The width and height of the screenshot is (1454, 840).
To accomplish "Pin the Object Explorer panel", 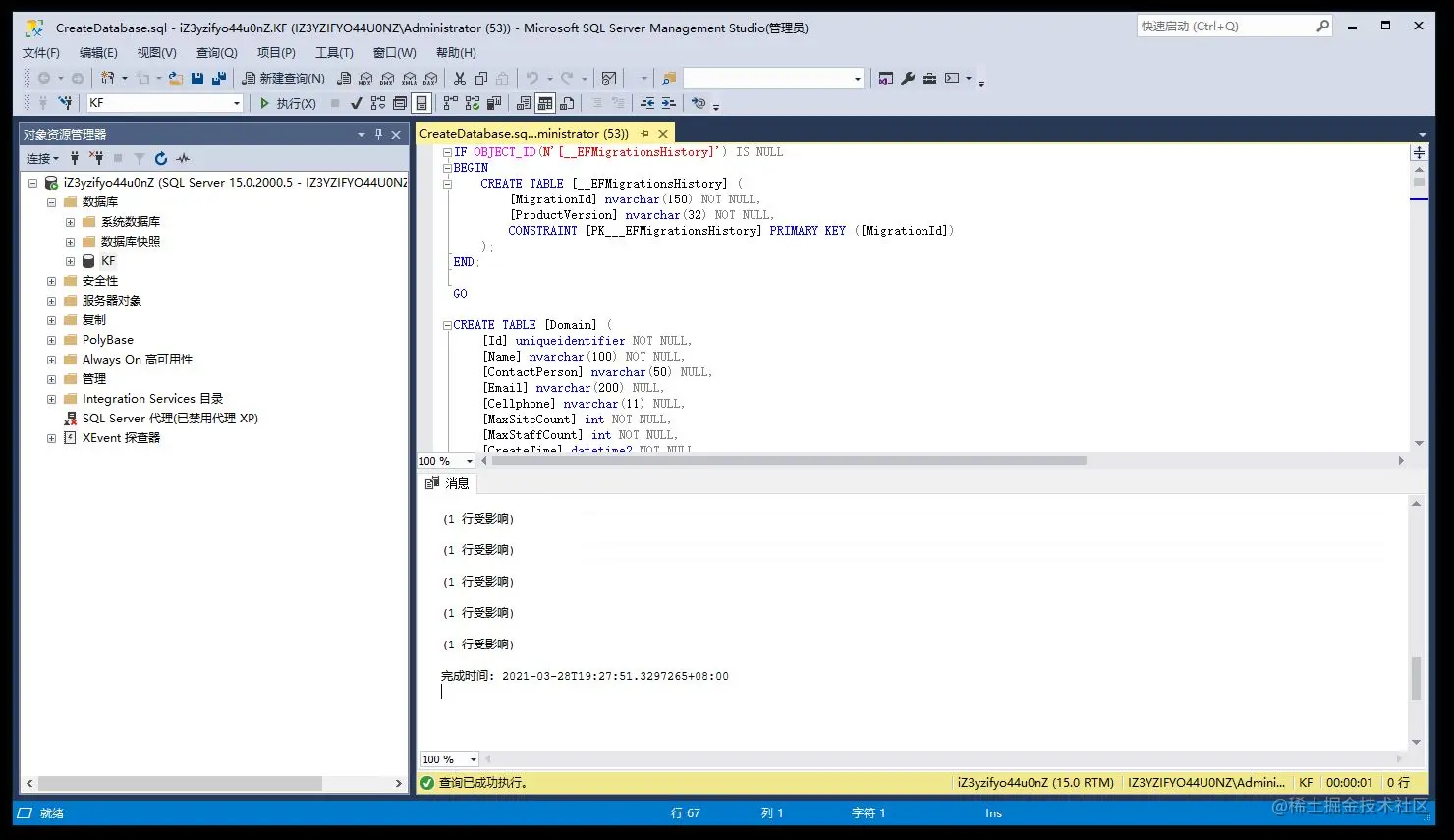I will 378,134.
